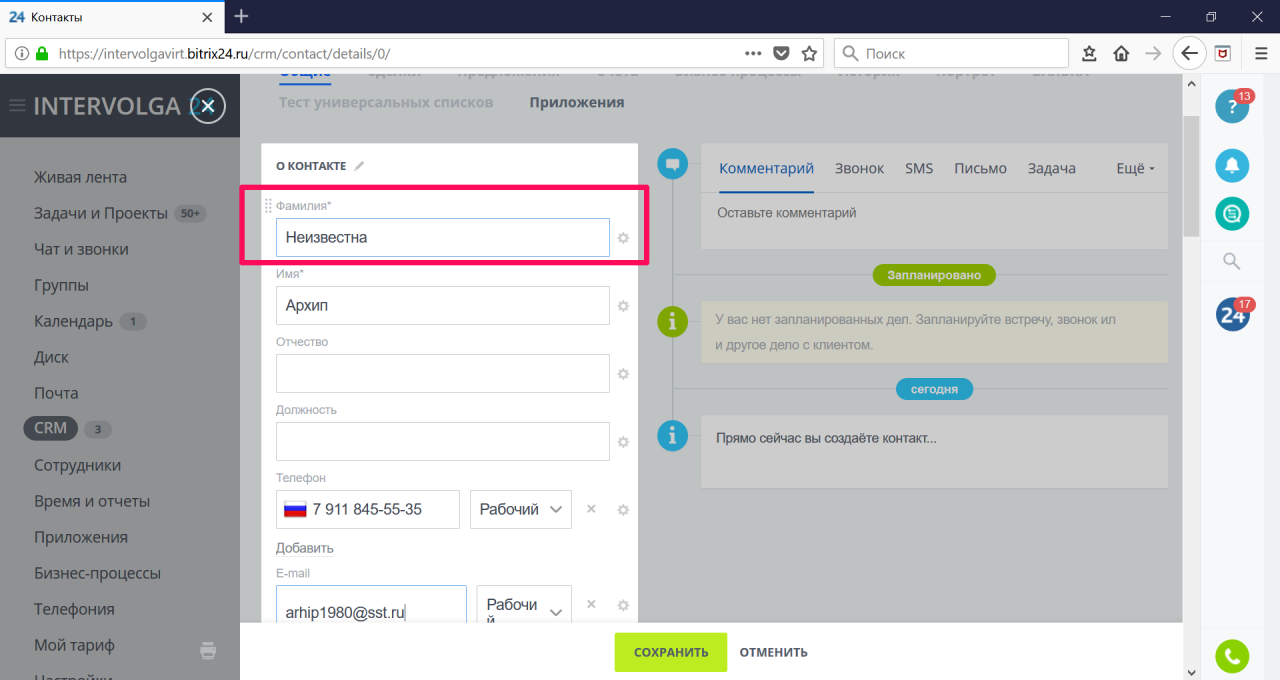Switch to Задача tab
Screen dimensions: 1280x680
pos(1052,169)
